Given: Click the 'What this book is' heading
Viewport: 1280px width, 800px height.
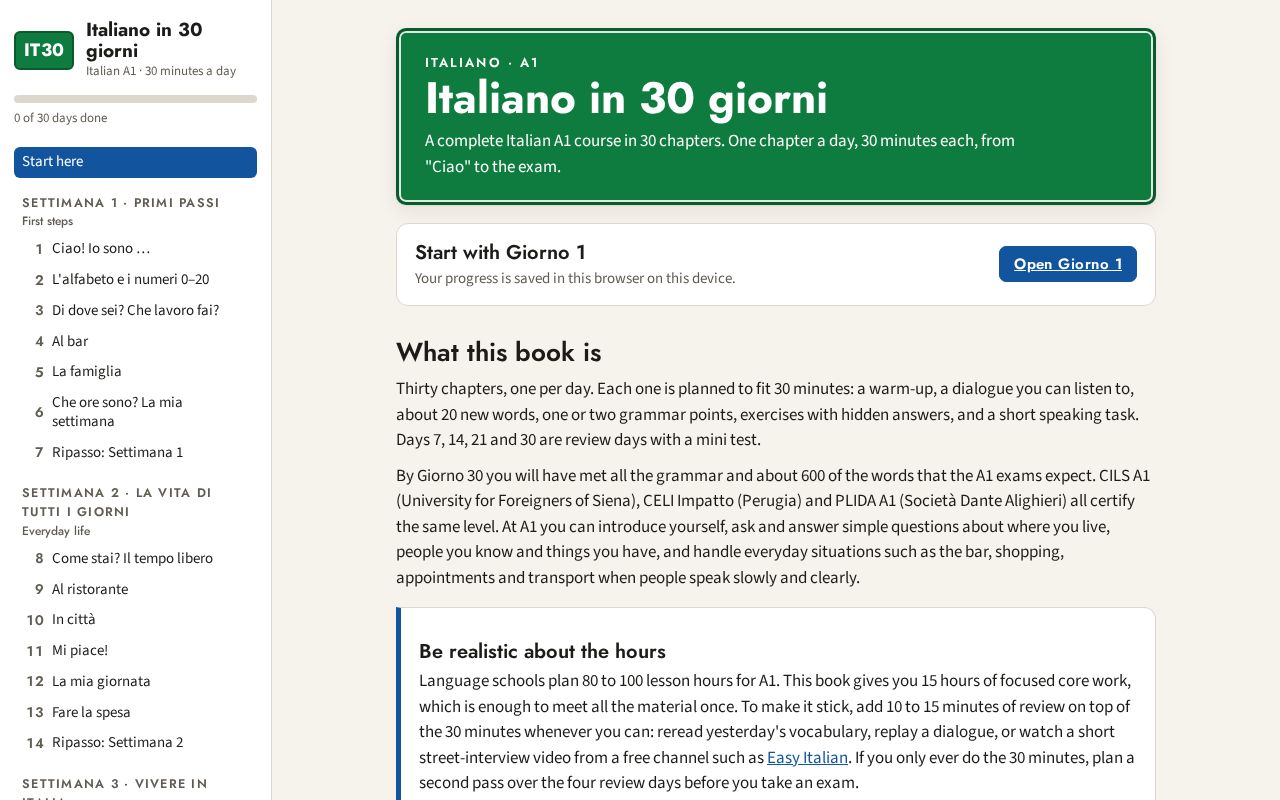Looking at the screenshot, I should (x=499, y=352).
